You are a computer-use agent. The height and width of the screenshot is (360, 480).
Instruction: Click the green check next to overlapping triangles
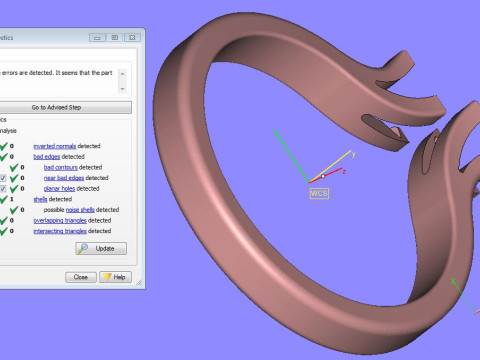tap(4, 220)
